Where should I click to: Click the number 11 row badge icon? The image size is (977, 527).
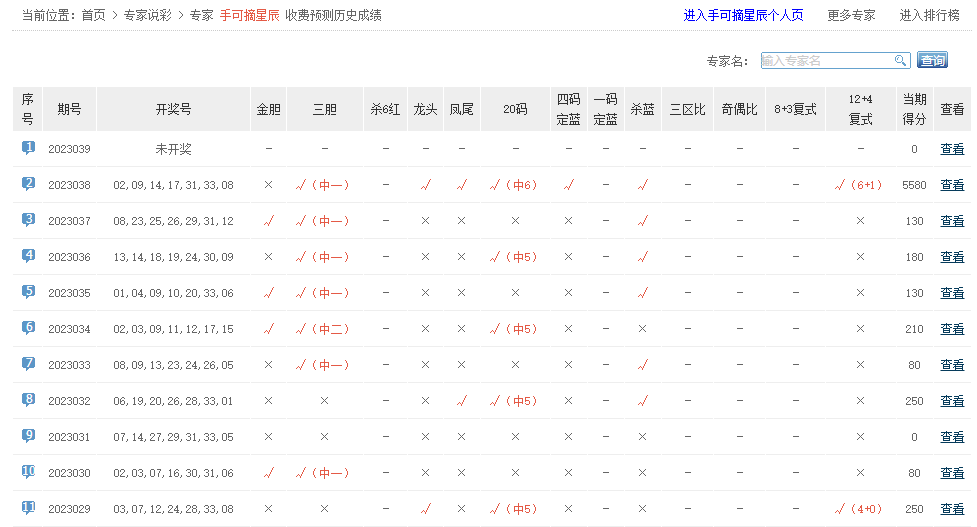click(28, 508)
